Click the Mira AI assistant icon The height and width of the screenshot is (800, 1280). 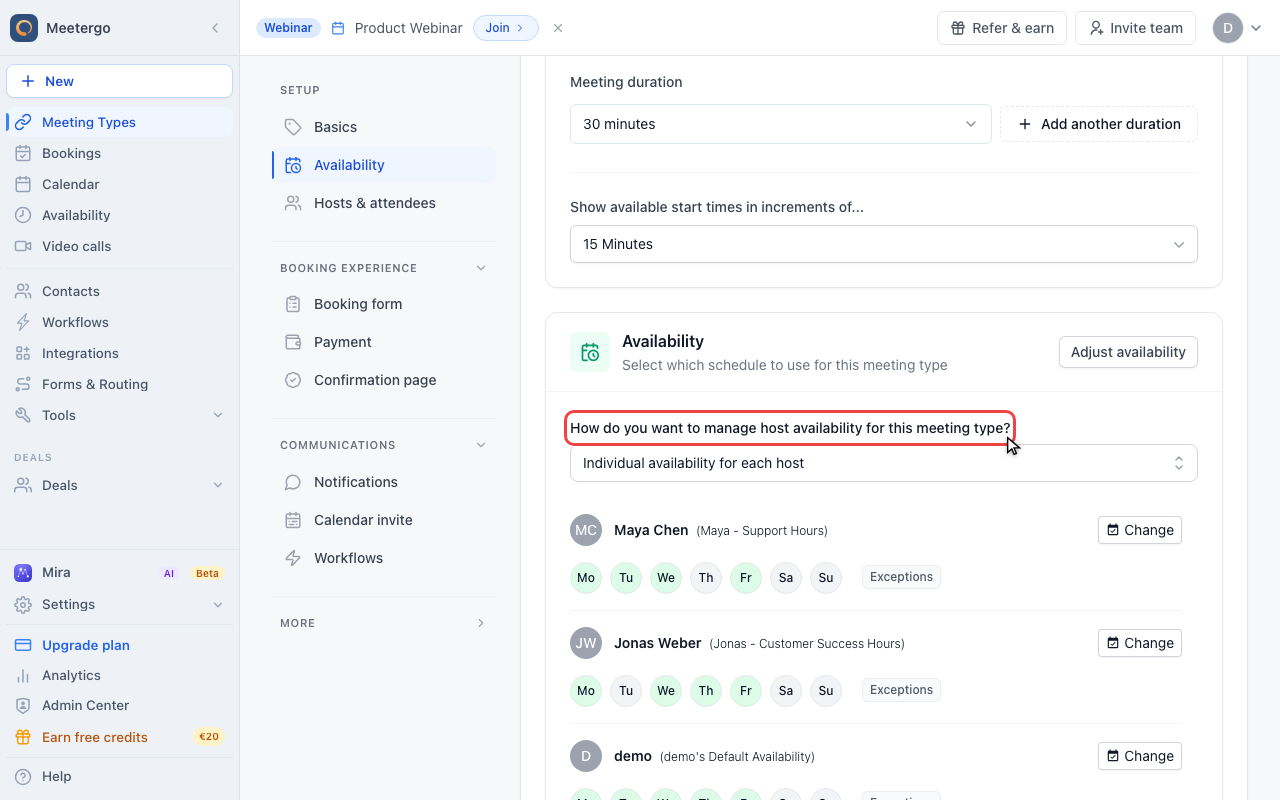pyautogui.click(x=23, y=572)
